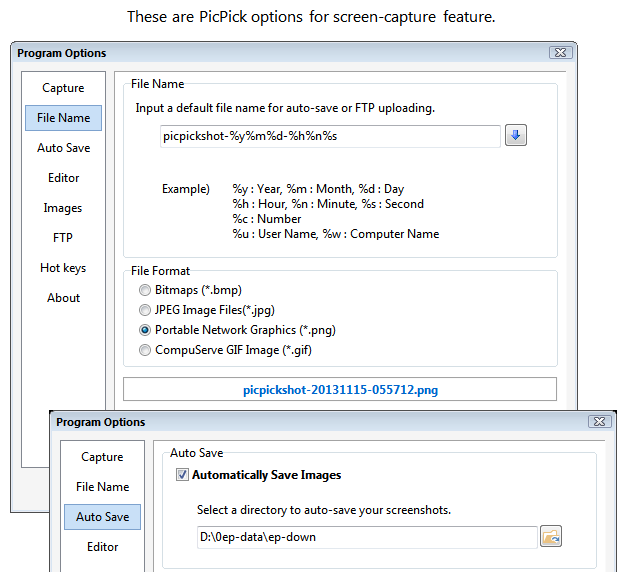Click '%h : Hour, %n : Minute, %s : Second' line
The image size is (628, 584).
(328, 204)
